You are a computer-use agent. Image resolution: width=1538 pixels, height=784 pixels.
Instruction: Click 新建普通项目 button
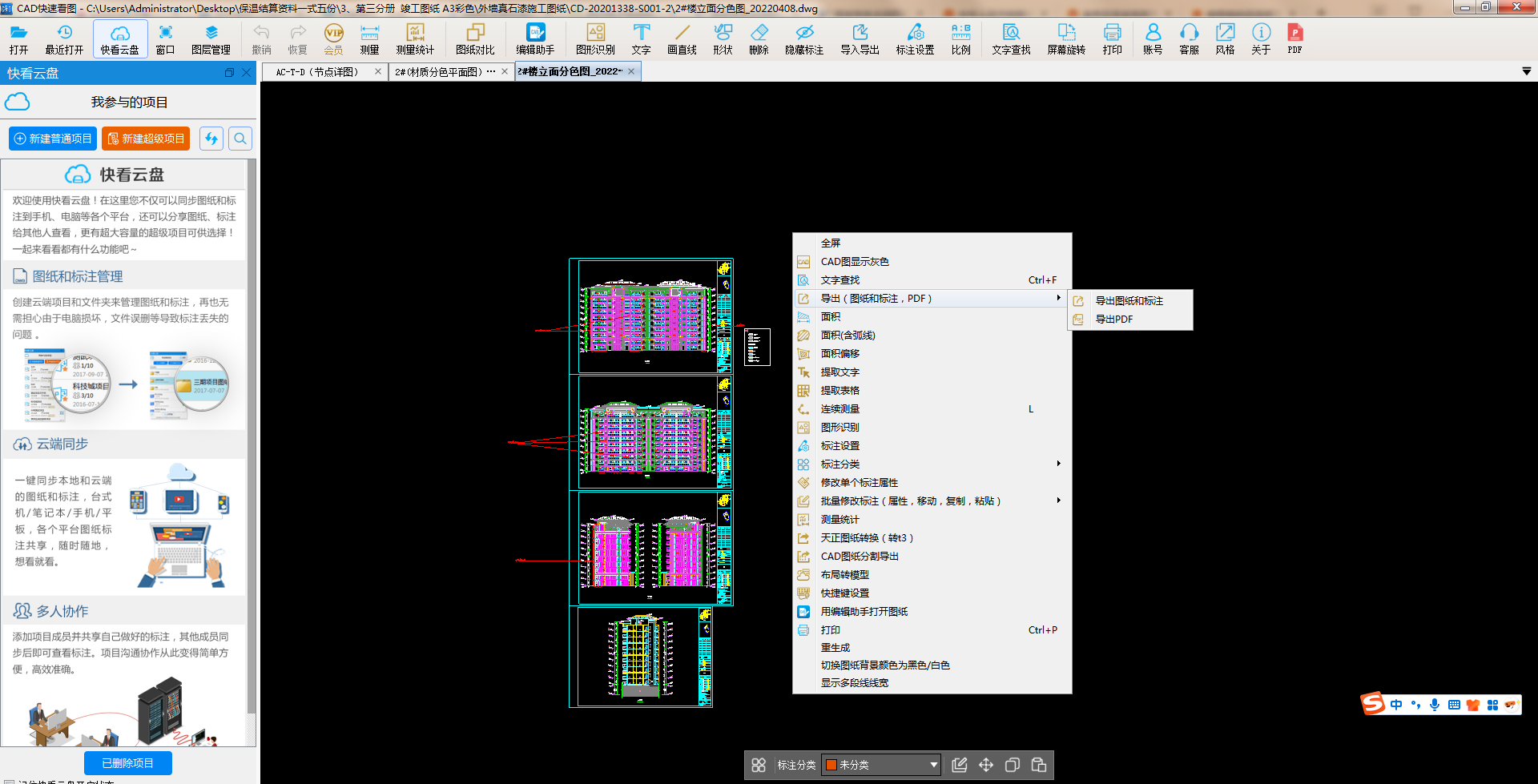point(53,139)
